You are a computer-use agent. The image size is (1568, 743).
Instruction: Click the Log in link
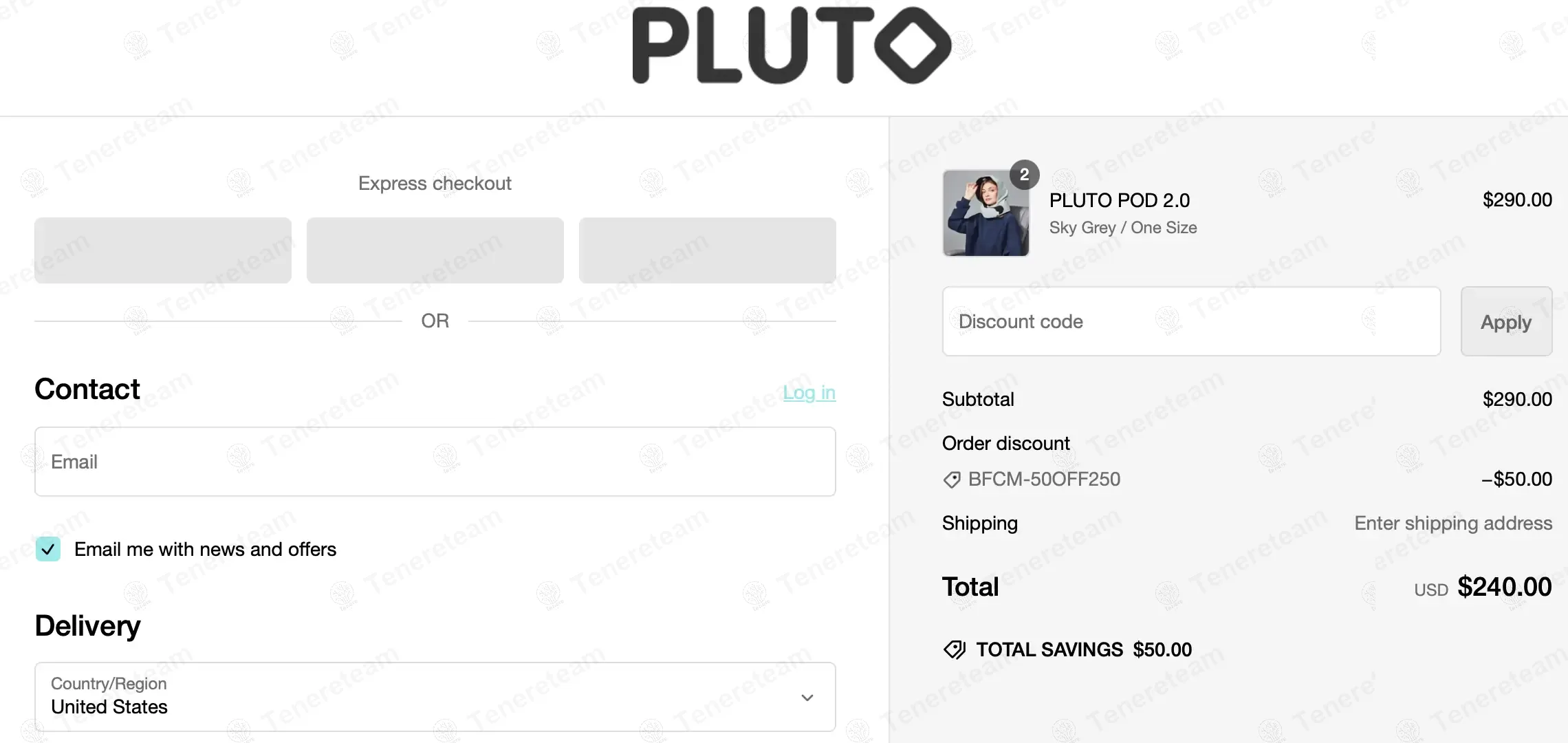click(x=809, y=392)
